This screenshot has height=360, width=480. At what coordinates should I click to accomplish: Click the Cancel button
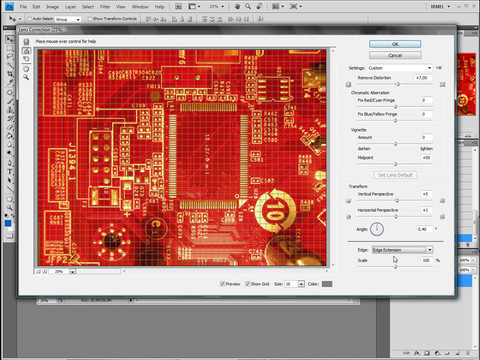(395, 55)
